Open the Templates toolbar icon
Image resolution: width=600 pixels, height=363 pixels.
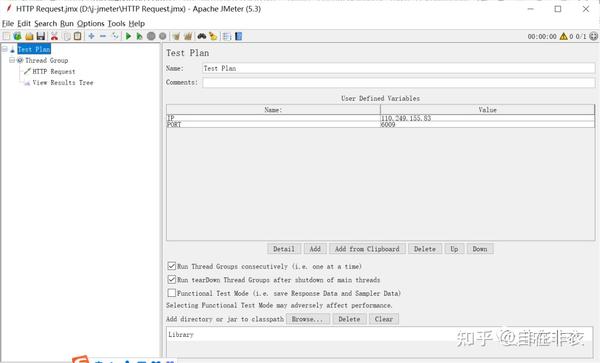[x=18, y=36]
